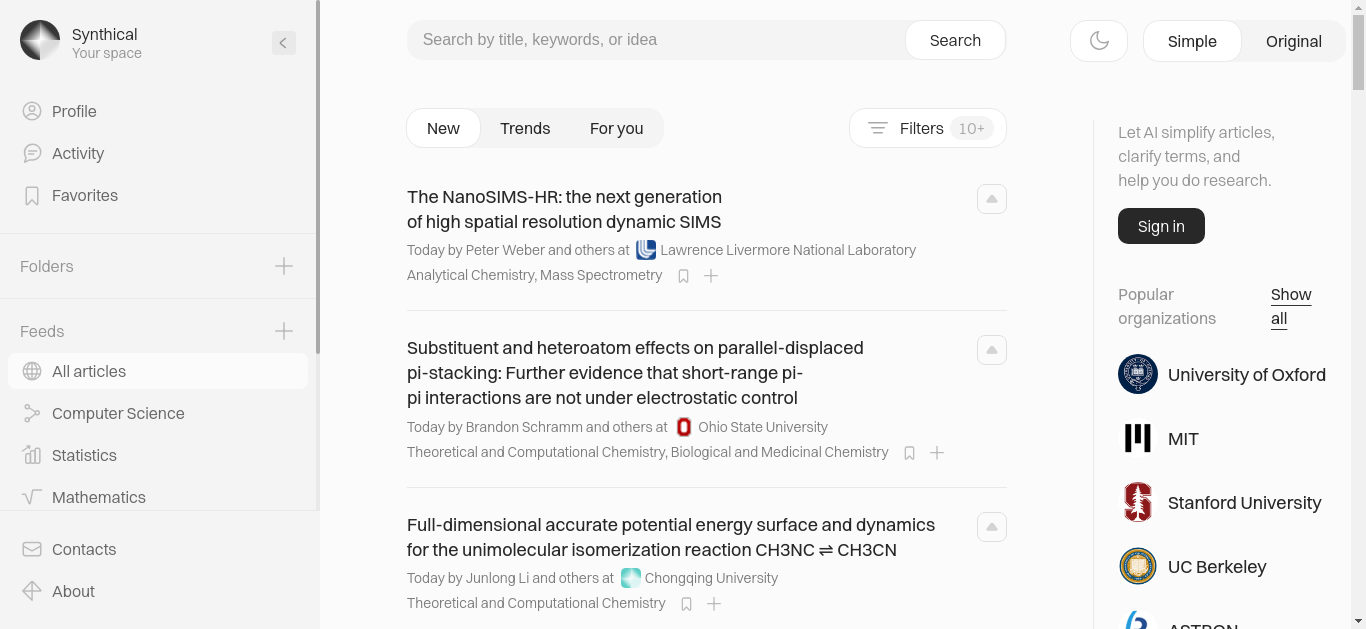The image size is (1366, 629).
Task: Upvote the NanoSIMS-HR article
Action: pos(992,199)
